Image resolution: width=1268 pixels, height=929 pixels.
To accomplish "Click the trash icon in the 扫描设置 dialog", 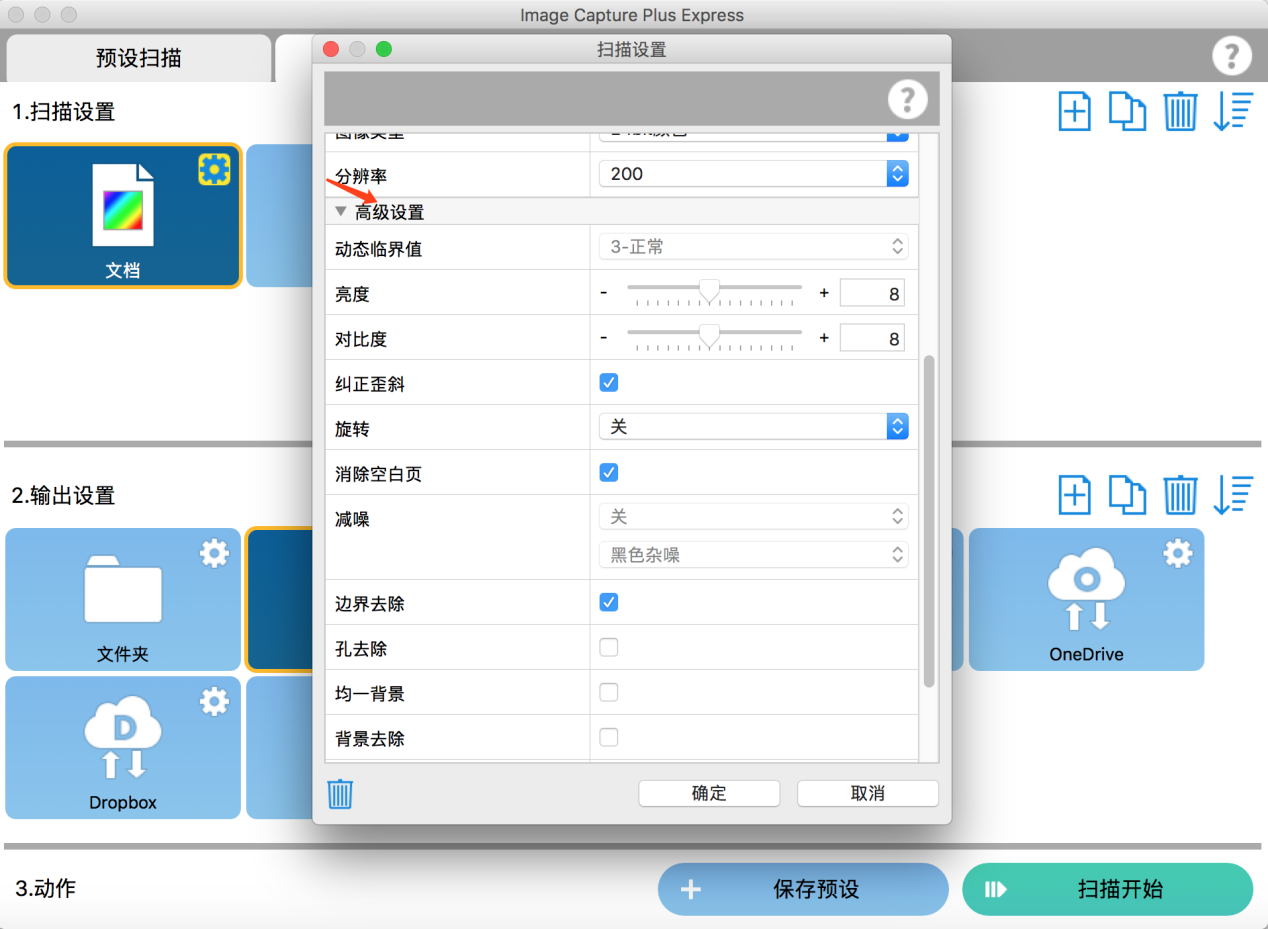I will 340,794.
